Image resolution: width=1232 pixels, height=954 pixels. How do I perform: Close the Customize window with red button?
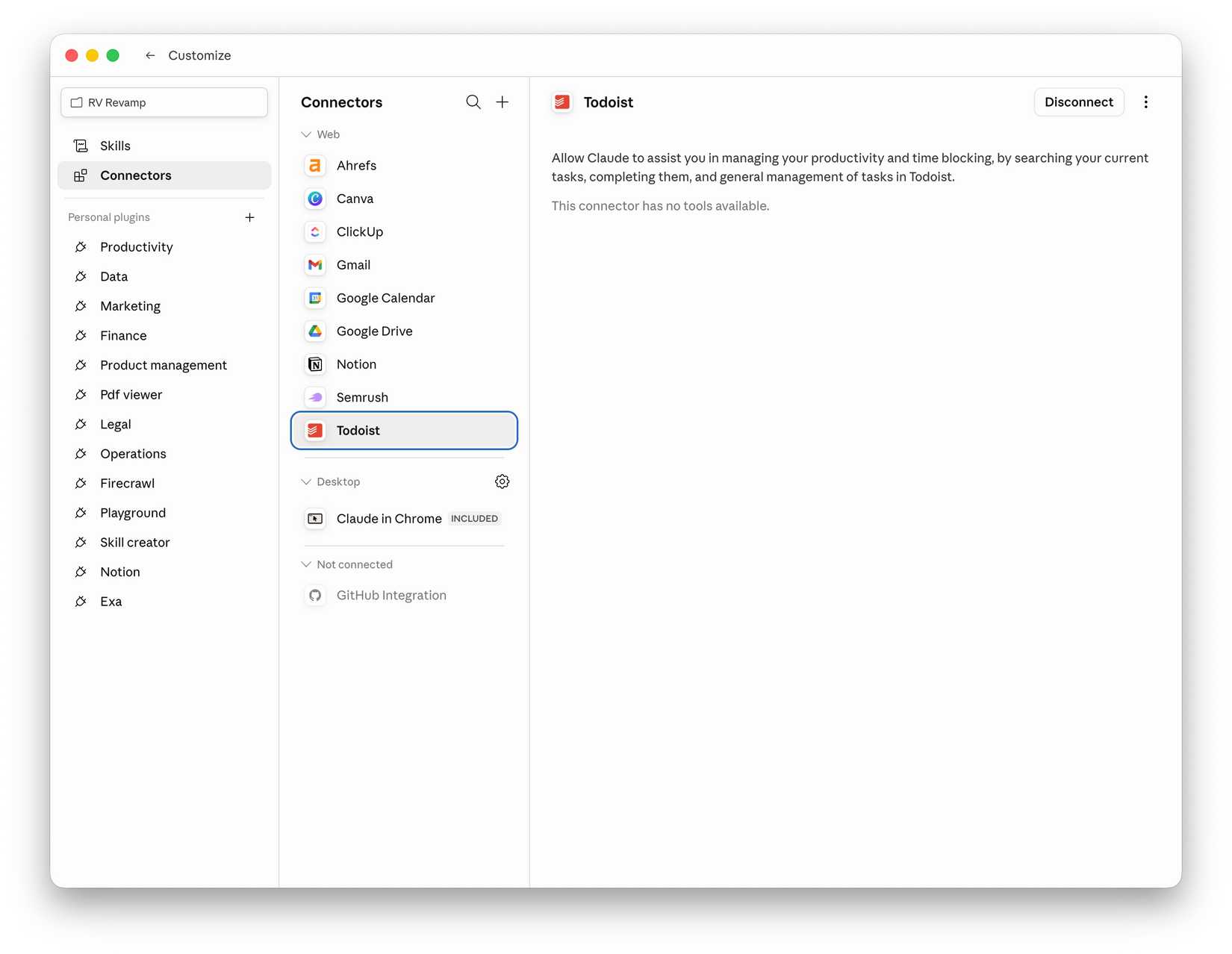72,55
